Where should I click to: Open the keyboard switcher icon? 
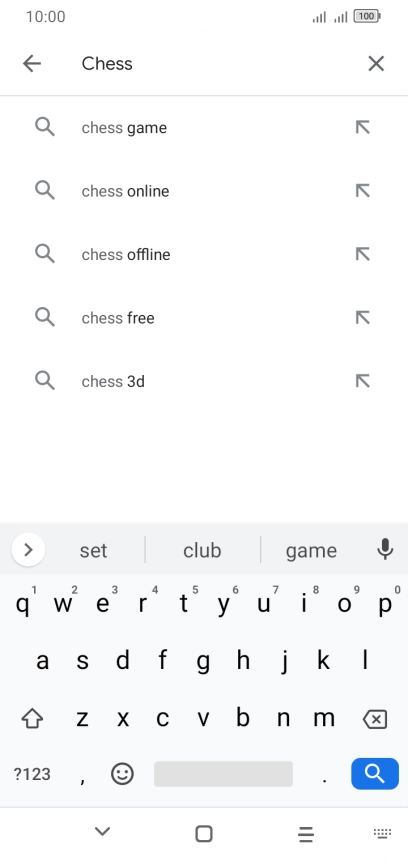tap(382, 834)
